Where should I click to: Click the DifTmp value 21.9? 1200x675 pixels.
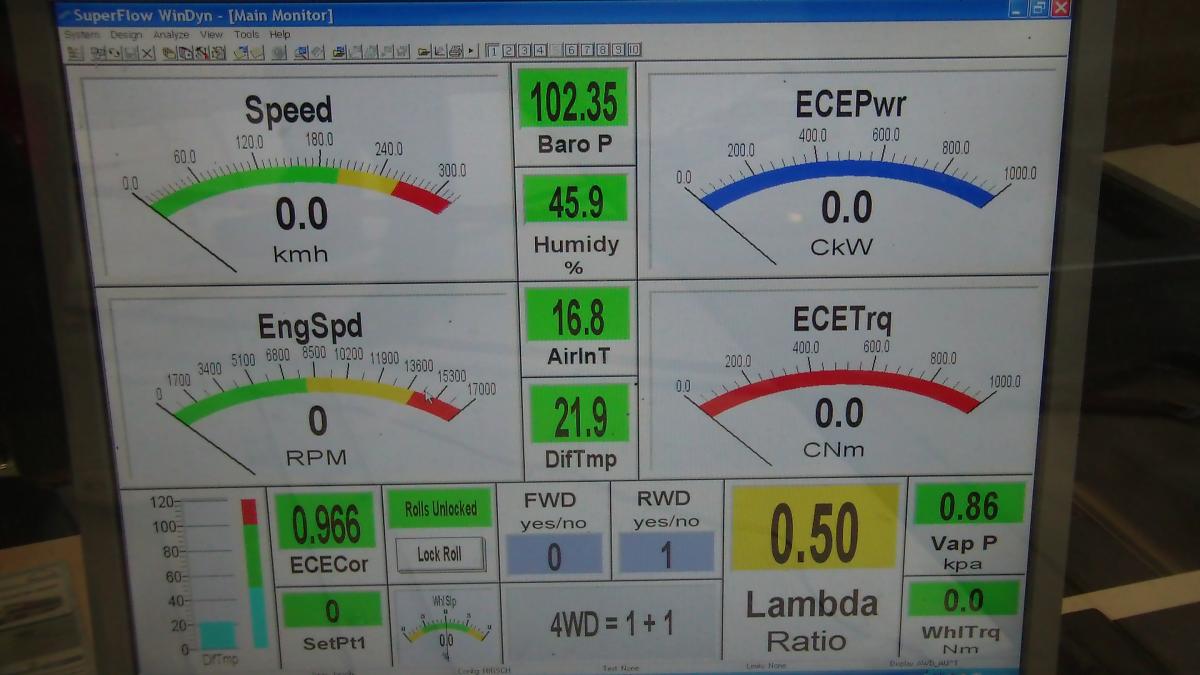(x=580, y=414)
